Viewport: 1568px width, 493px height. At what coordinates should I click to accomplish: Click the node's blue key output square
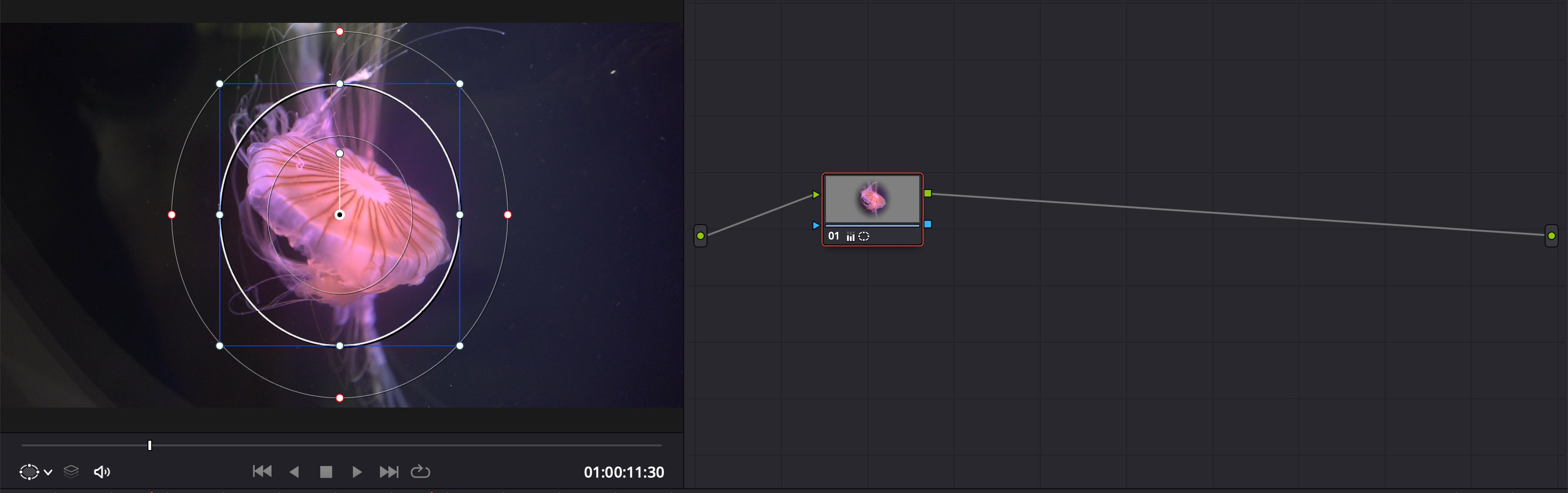pyautogui.click(x=928, y=225)
